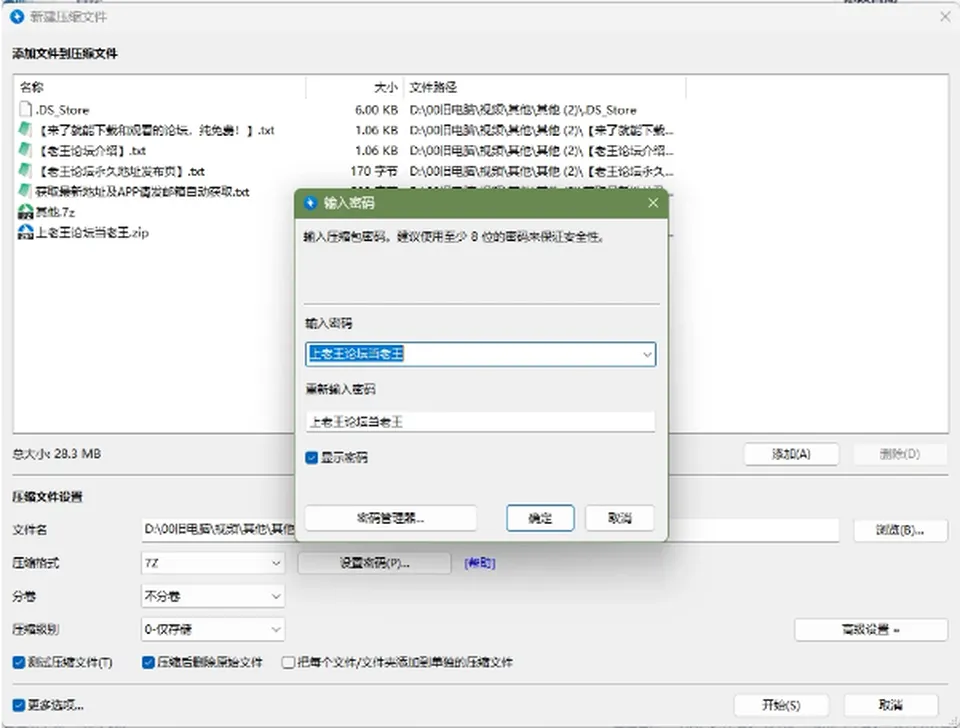Image resolution: width=960 pixels, height=728 pixels.
Task: Click 取消 in the 输入密码 dialog
Action: pyautogui.click(x=620, y=518)
